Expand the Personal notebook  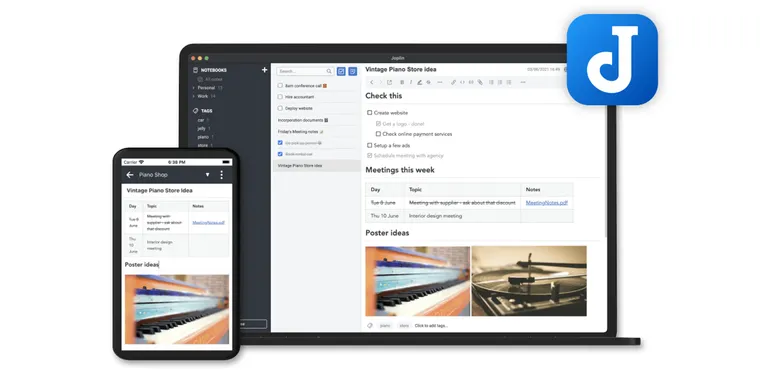(x=193, y=88)
